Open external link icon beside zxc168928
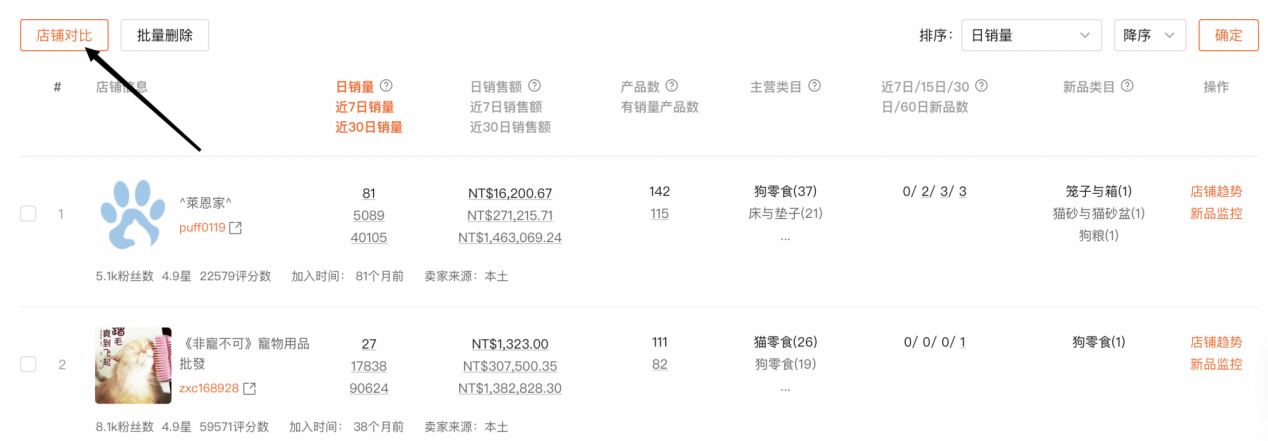This screenshot has height=441, width=1268. [249, 388]
